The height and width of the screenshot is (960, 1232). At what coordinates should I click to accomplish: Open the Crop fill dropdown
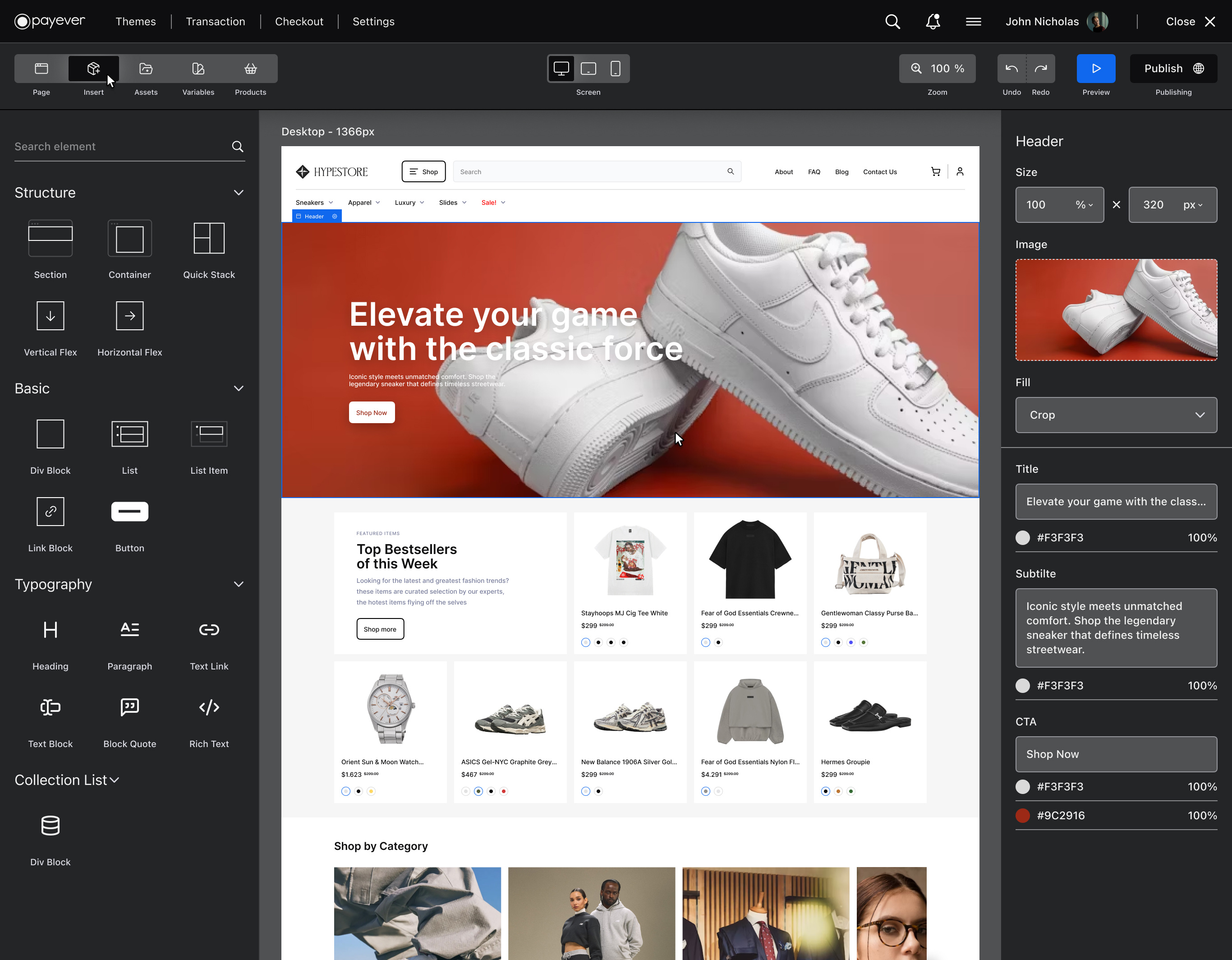tap(1115, 415)
